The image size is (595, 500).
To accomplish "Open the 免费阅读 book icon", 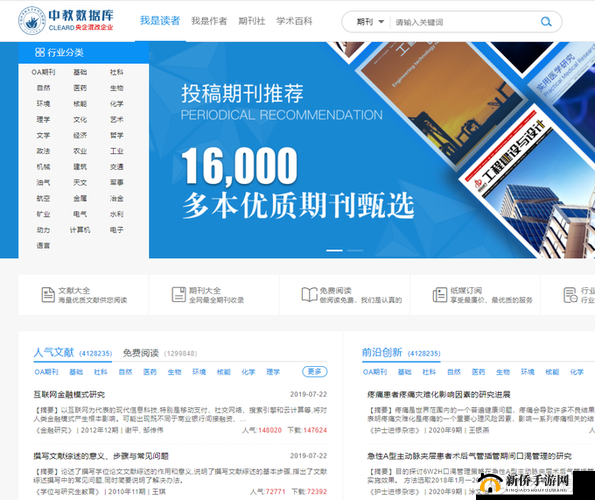I will point(309,295).
